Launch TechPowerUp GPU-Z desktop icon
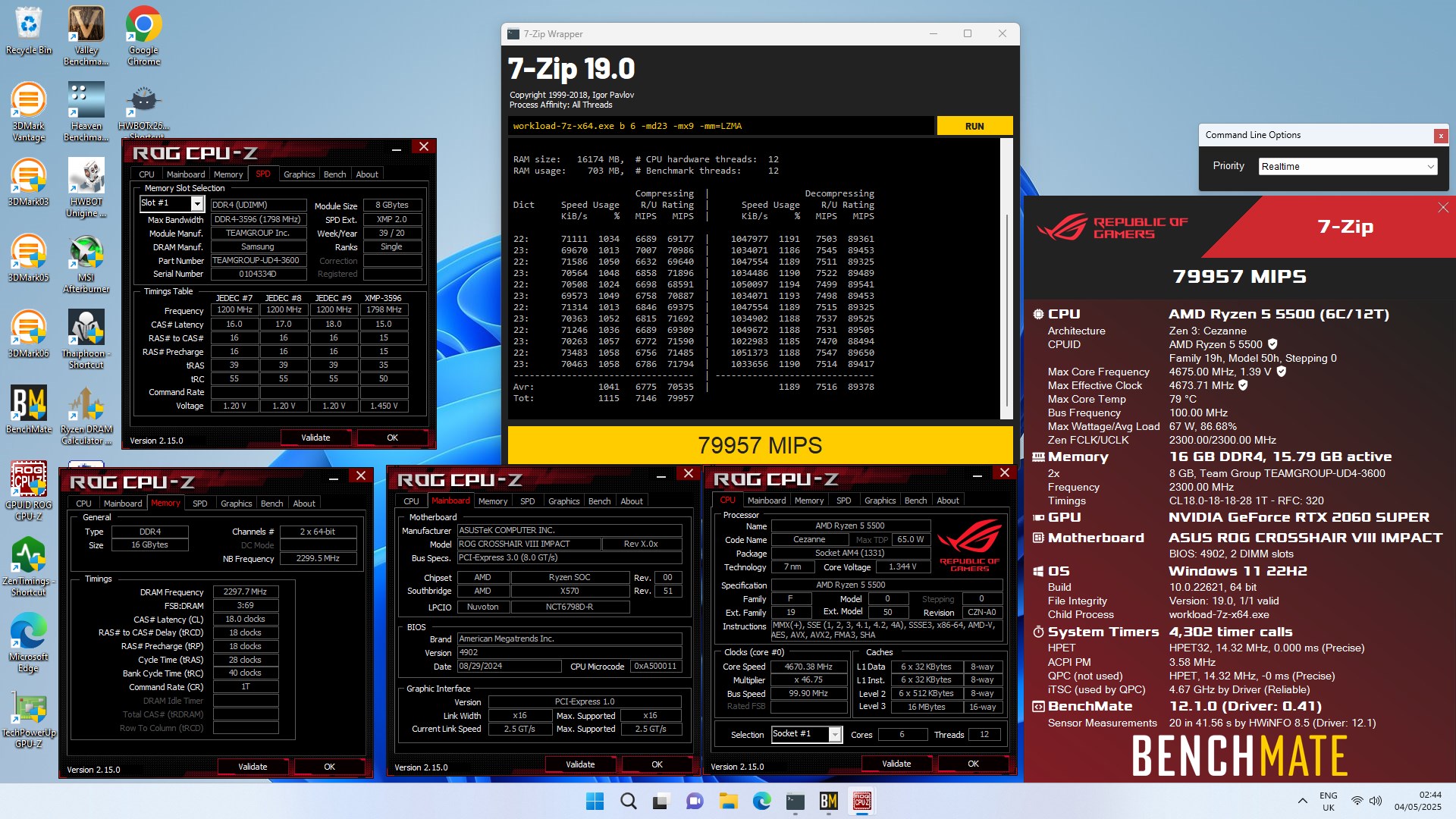 click(x=28, y=718)
